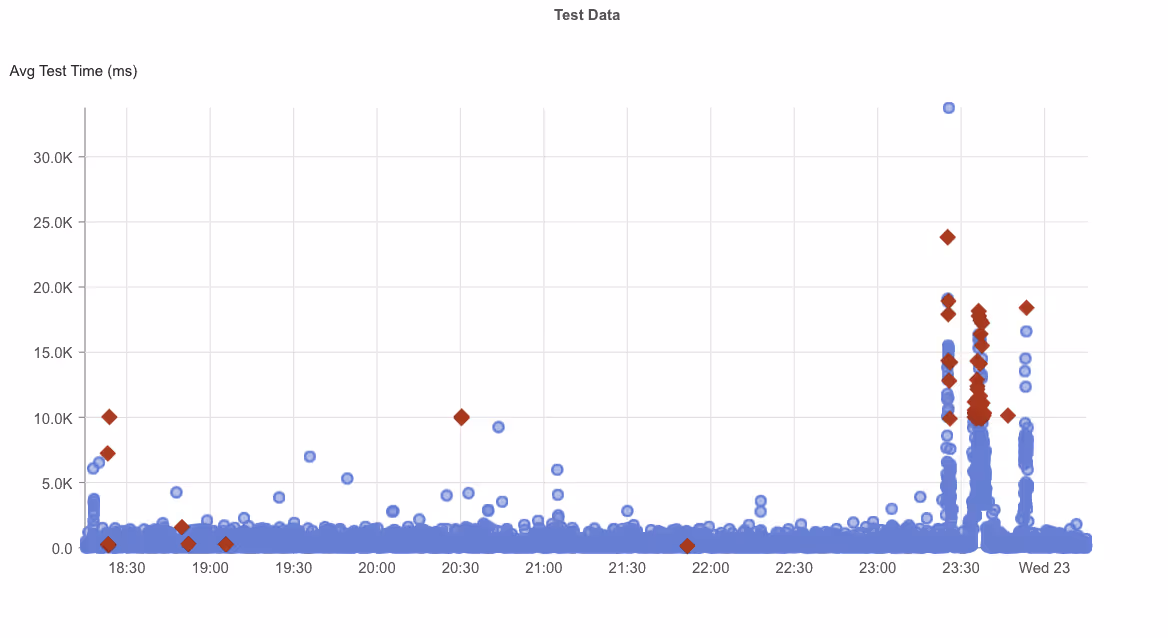The height and width of the screenshot is (638, 1168).
Task: Click the "19:30" x-axis time label
Action: point(293,568)
